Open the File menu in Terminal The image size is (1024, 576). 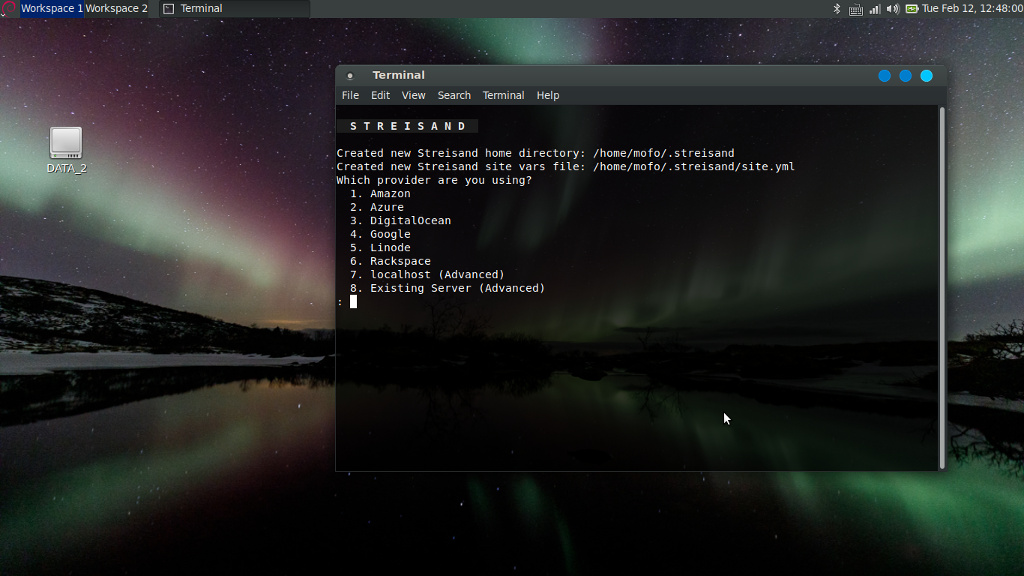click(350, 95)
